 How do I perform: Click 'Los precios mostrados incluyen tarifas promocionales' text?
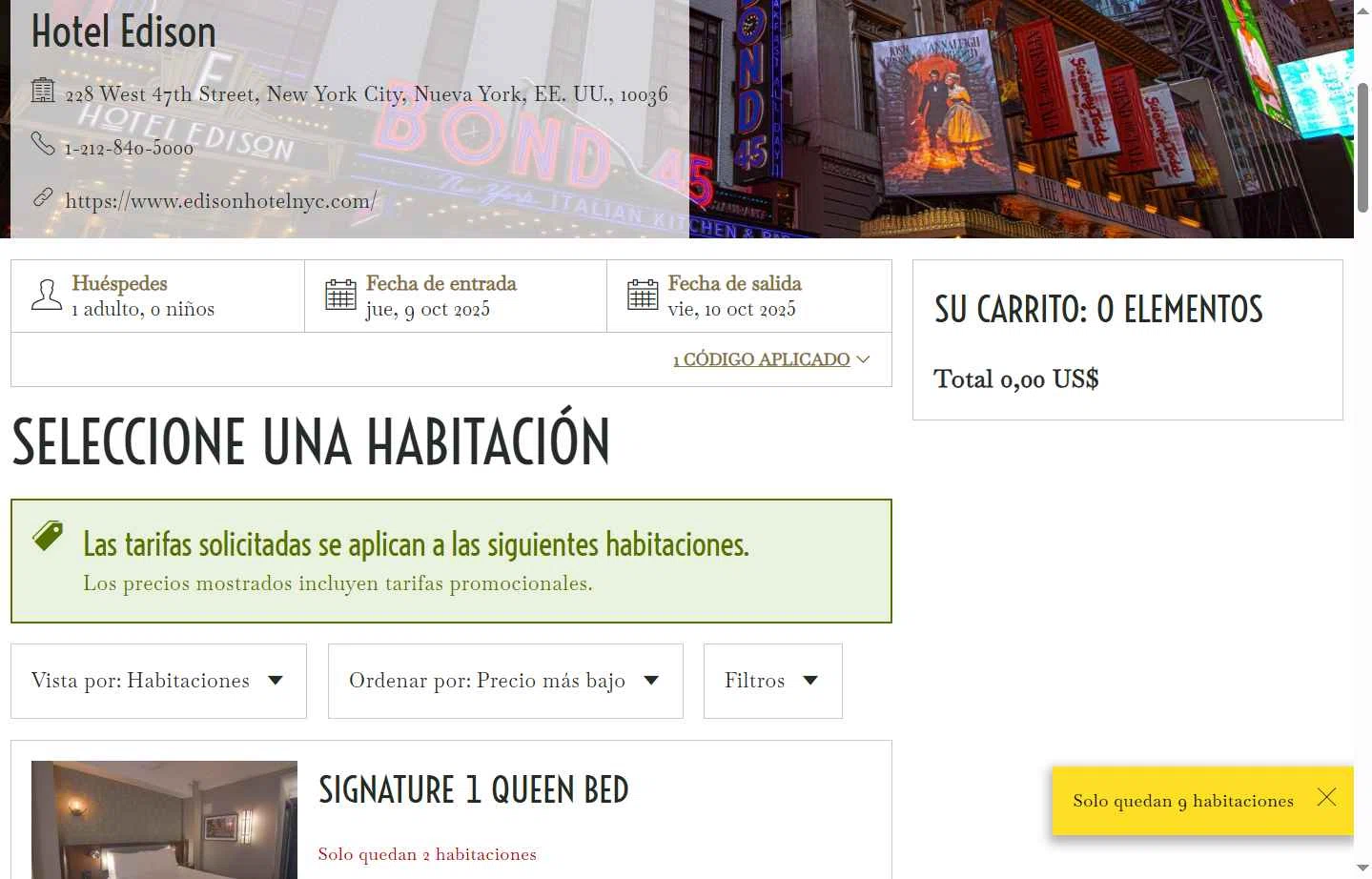[338, 583]
